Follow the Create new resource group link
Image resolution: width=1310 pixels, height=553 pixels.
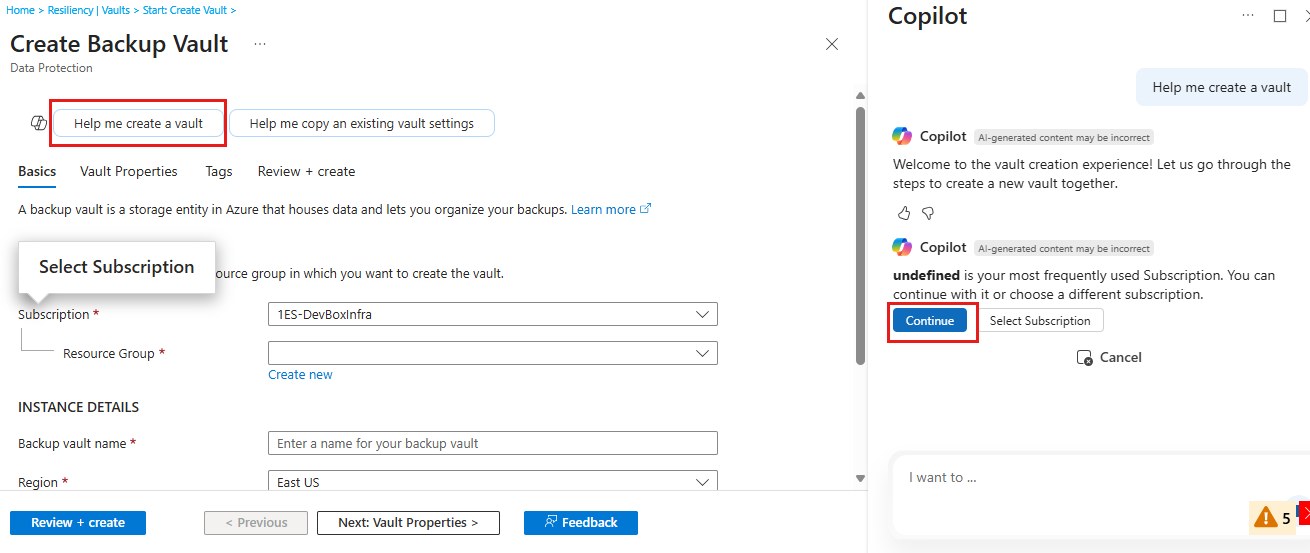(300, 375)
